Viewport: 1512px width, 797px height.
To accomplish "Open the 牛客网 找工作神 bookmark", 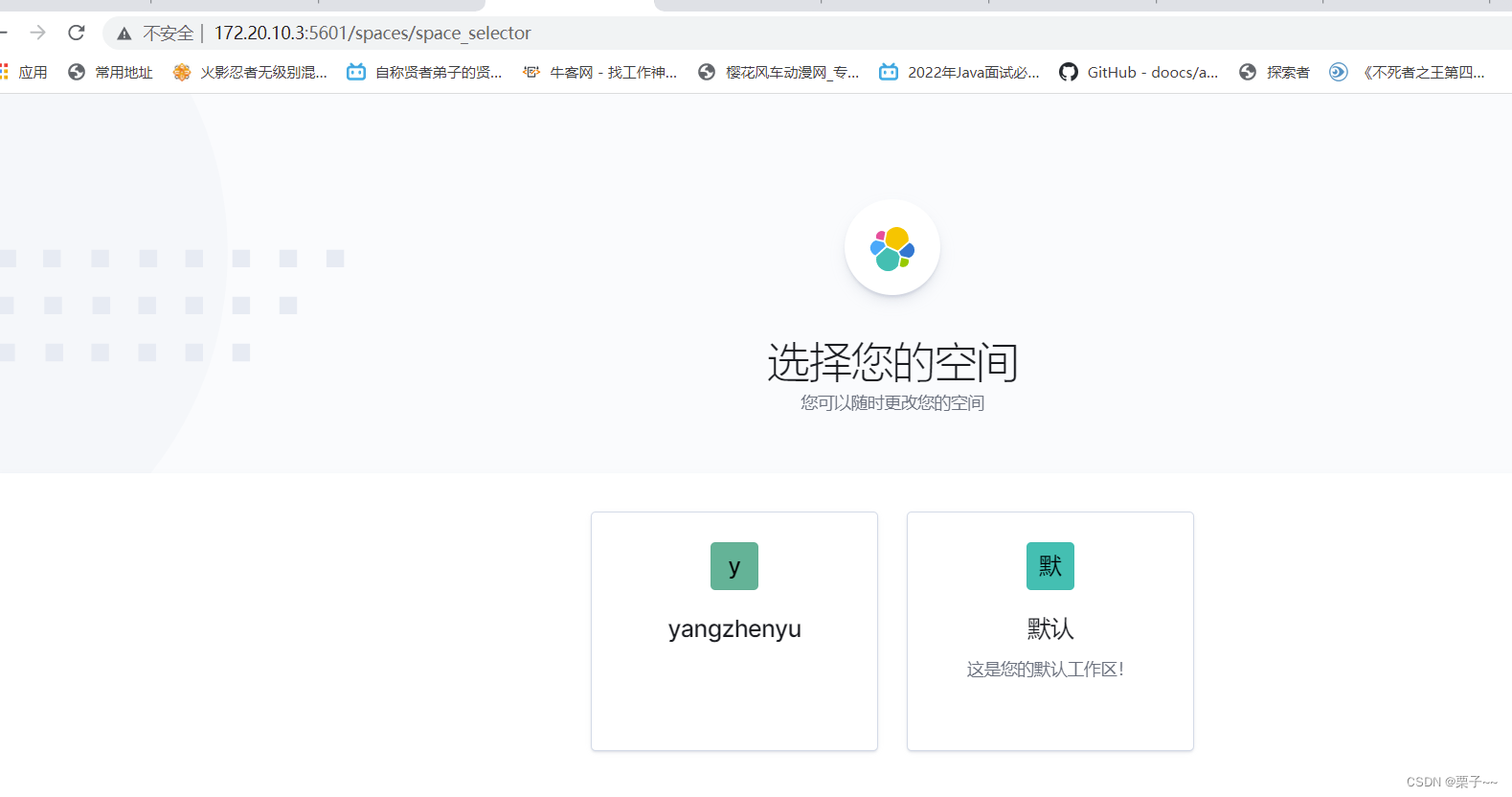I will (x=599, y=72).
